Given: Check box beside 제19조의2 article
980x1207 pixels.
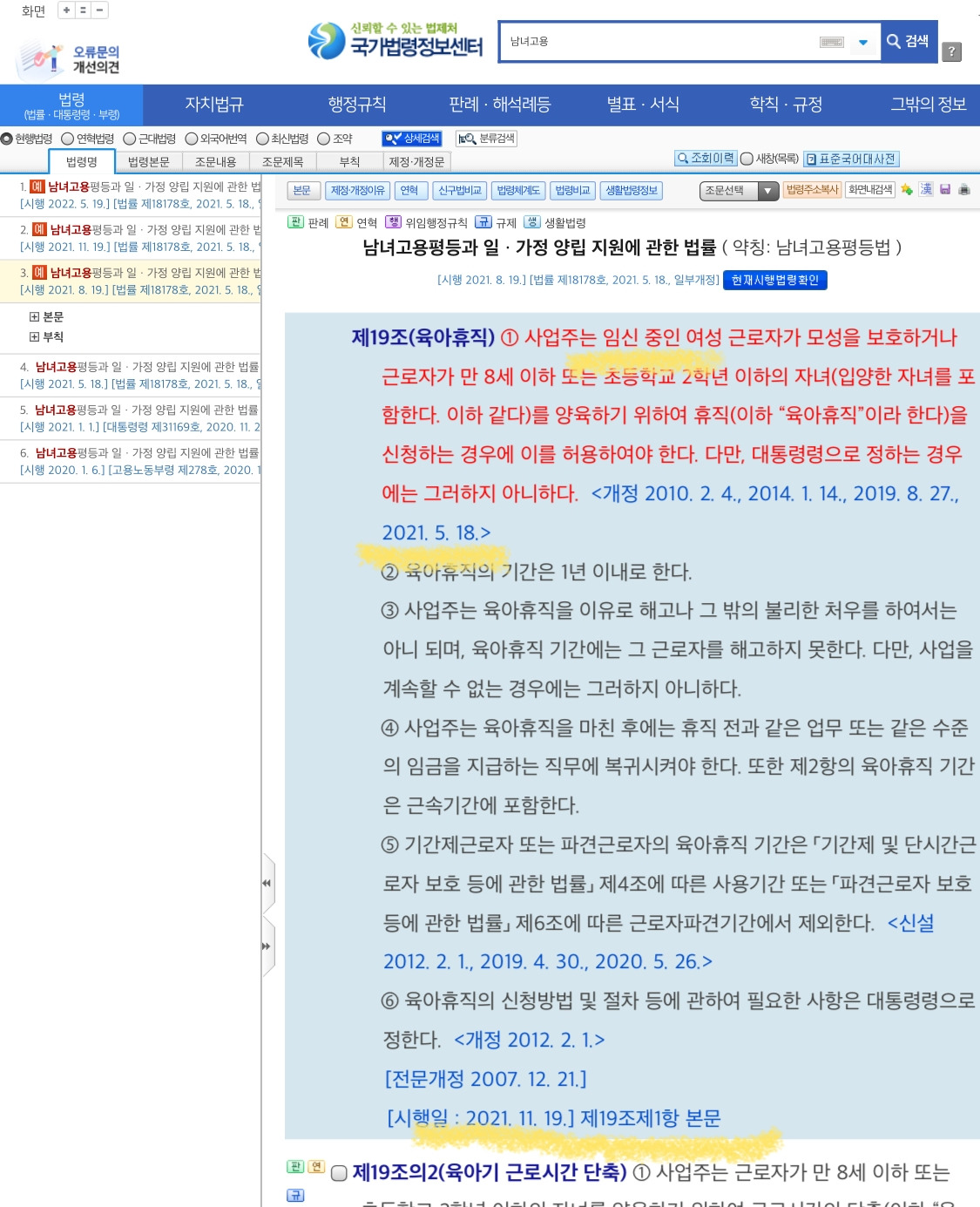Looking at the screenshot, I should coord(340,1173).
